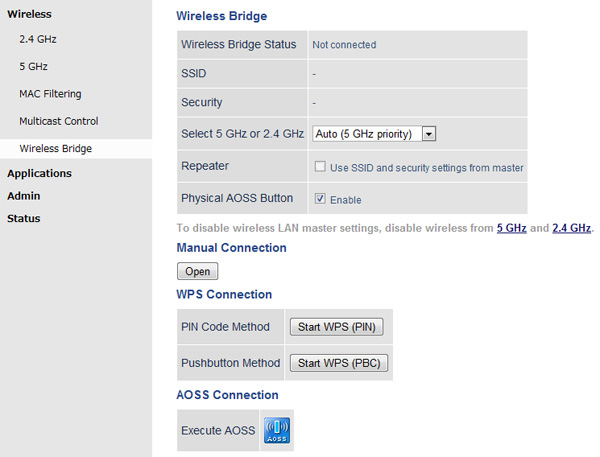The width and height of the screenshot is (600, 457).
Task: Toggle the Physical AOSS Button Enable checkbox
Action: [x=321, y=199]
